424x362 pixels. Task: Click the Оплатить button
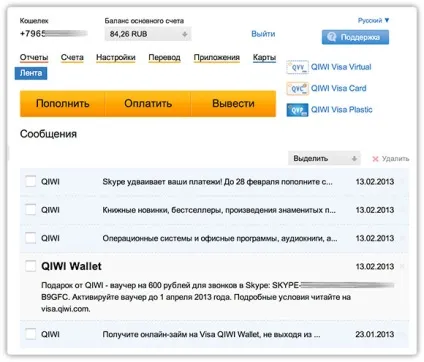point(148,104)
